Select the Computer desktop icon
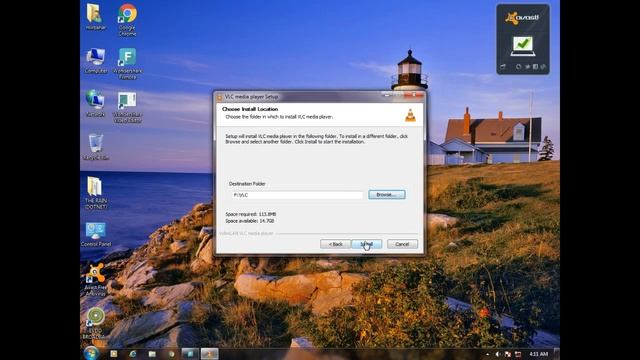Screen dimensions: 640x360 [x=96, y=60]
